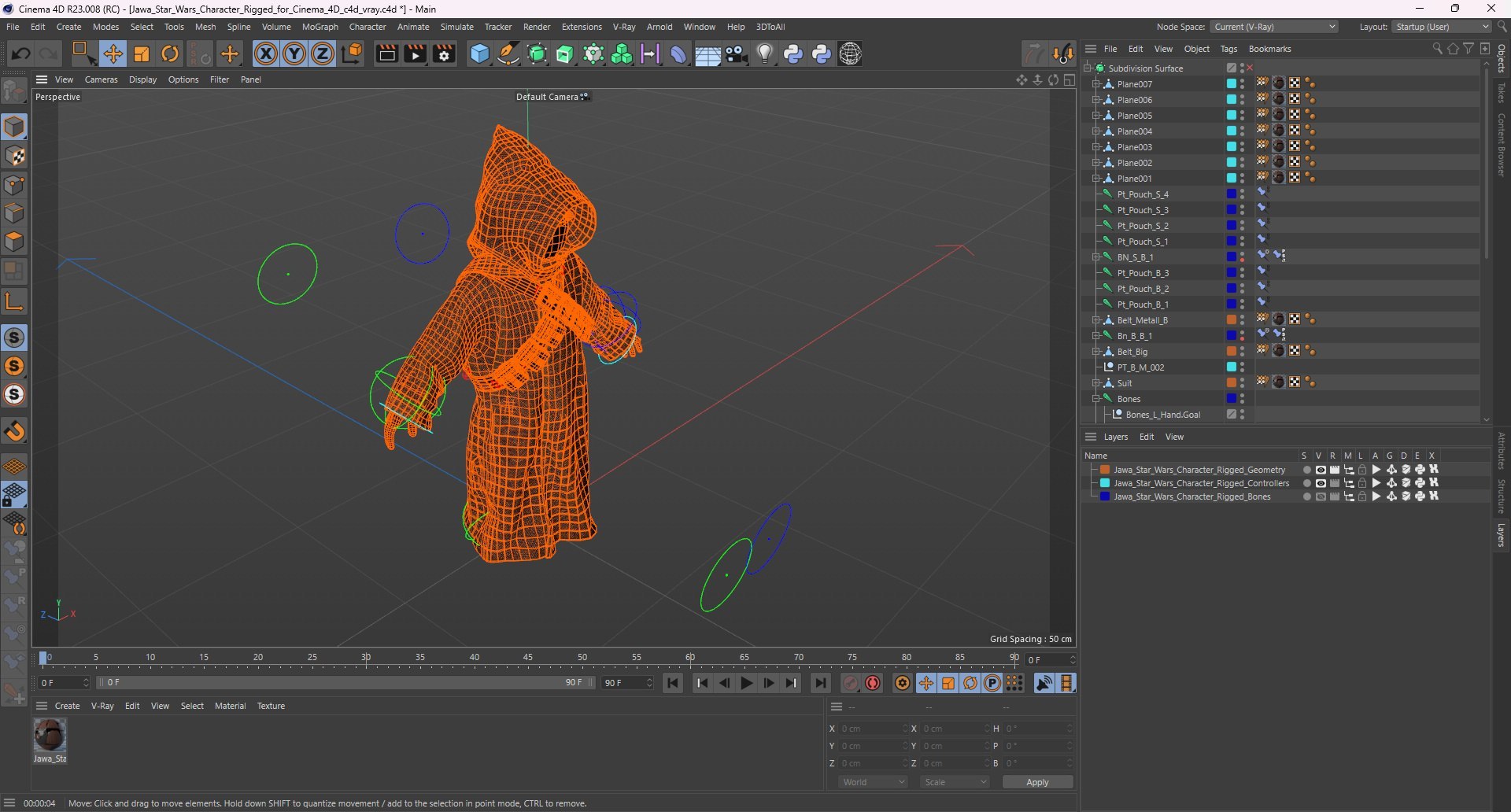Click the first S snap icon
Image resolution: width=1511 pixels, height=812 pixels.
(14, 338)
